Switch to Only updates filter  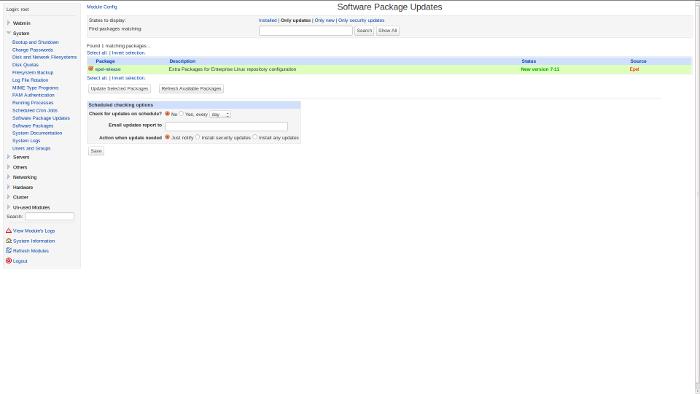click(x=296, y=20)
